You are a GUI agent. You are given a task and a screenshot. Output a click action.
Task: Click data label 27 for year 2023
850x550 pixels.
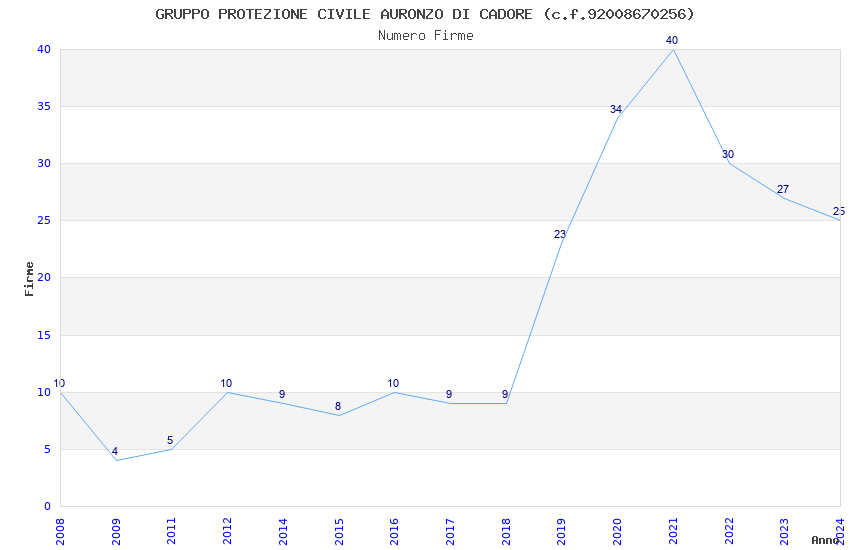[783, 189]
